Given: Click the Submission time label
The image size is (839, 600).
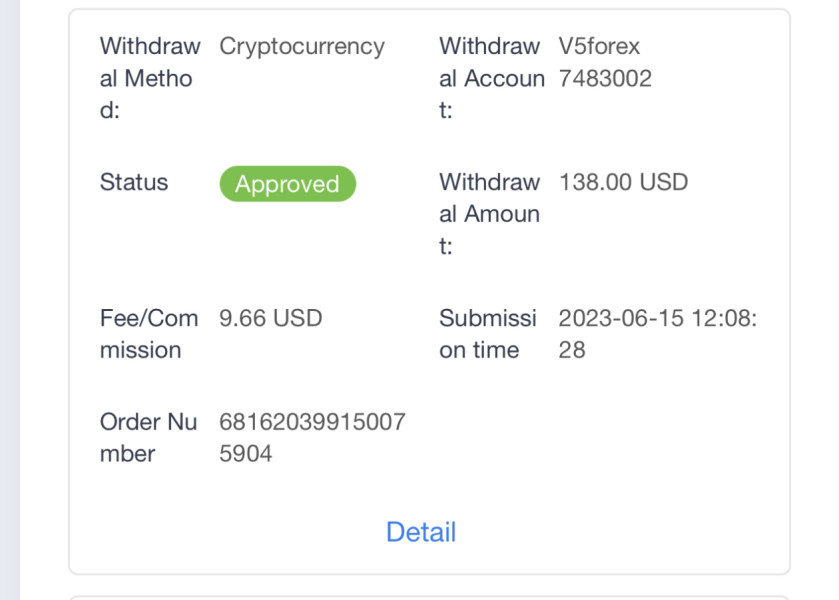Looking at the screenshot, I should (487, 334).
